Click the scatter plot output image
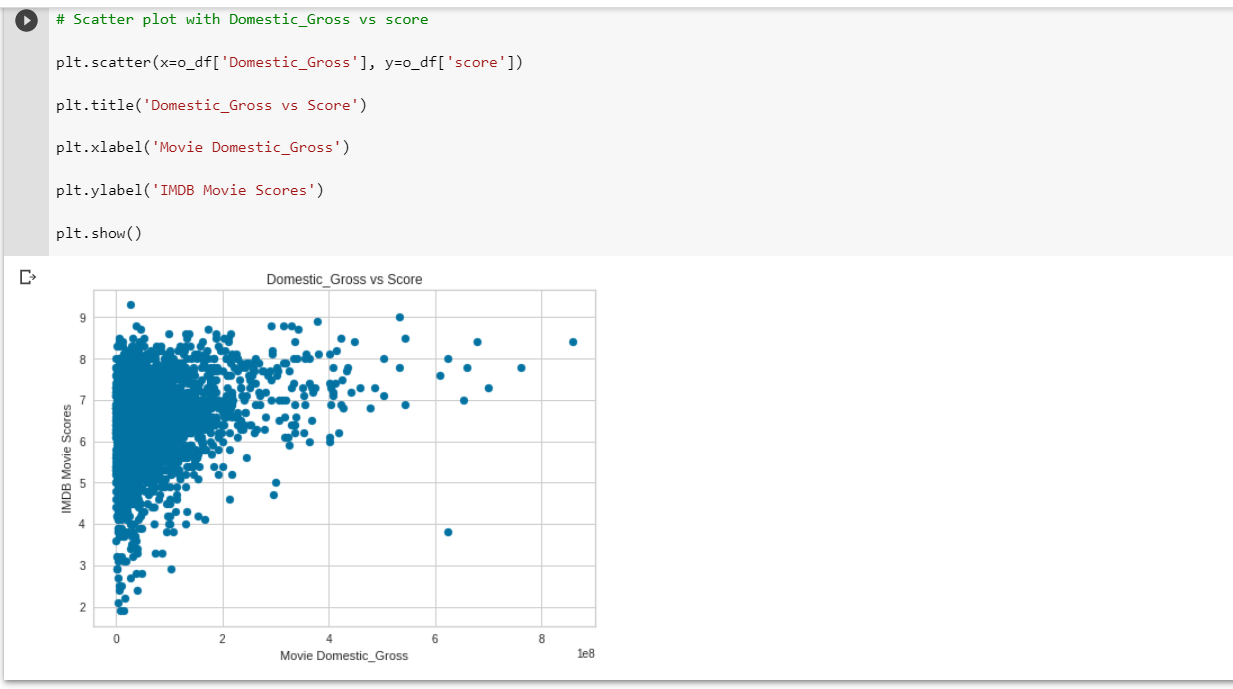This screenshot has width=1233, height=689. (329, 466)
